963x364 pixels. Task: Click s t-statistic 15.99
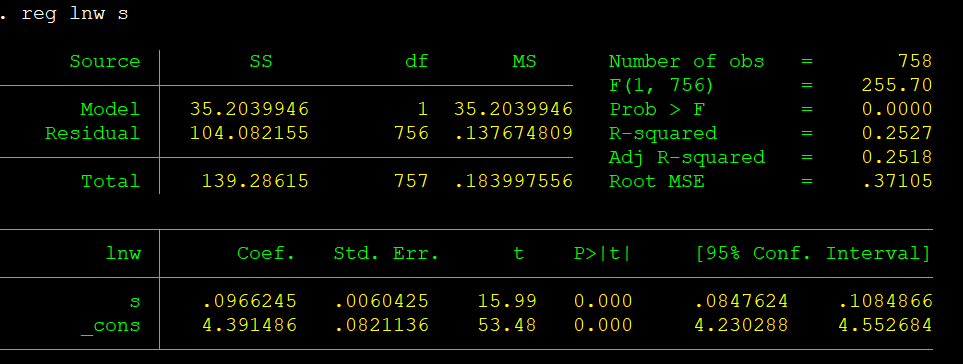point(507,301)
